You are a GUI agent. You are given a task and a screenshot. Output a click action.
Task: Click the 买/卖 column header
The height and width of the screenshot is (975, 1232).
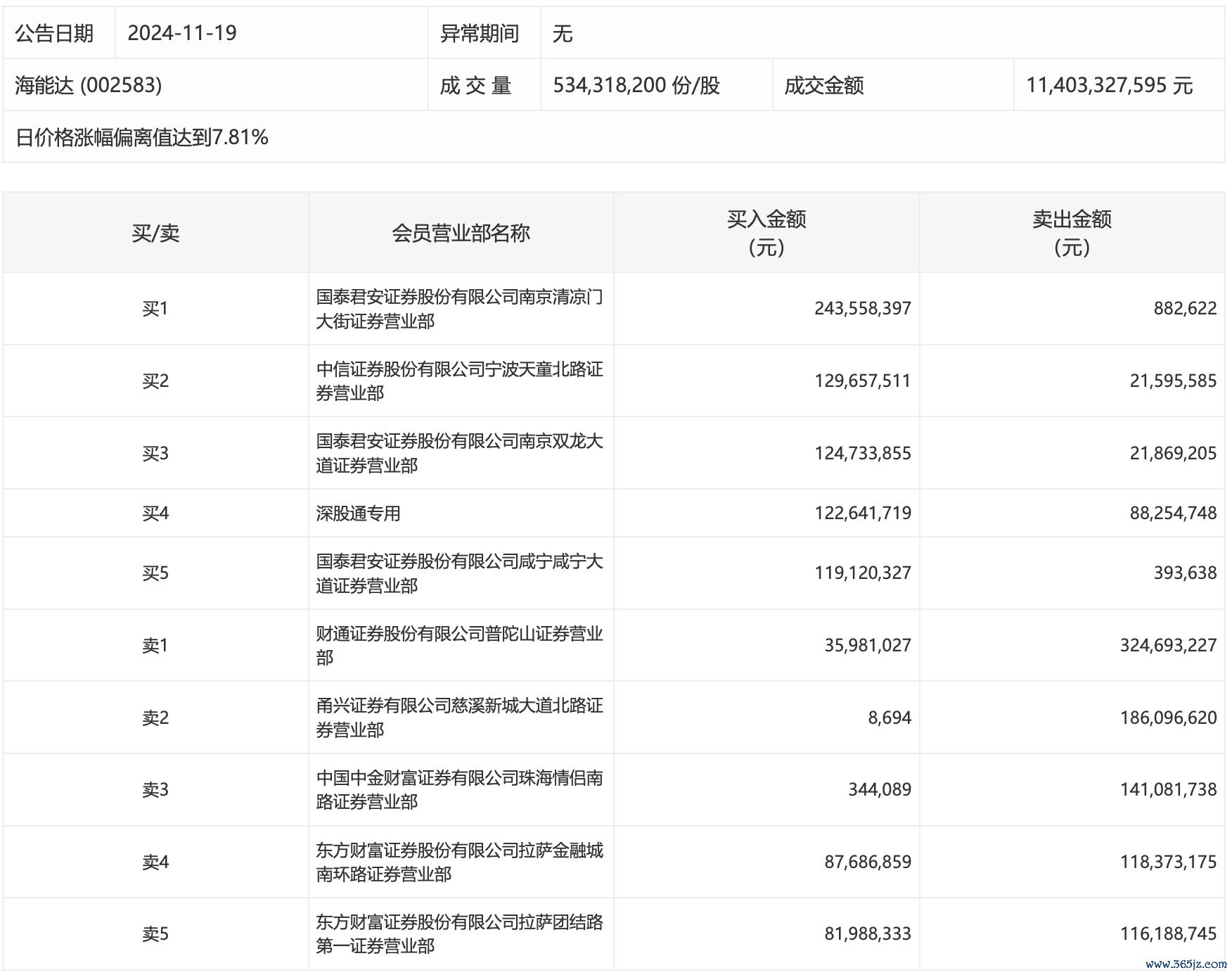(155, 233)
